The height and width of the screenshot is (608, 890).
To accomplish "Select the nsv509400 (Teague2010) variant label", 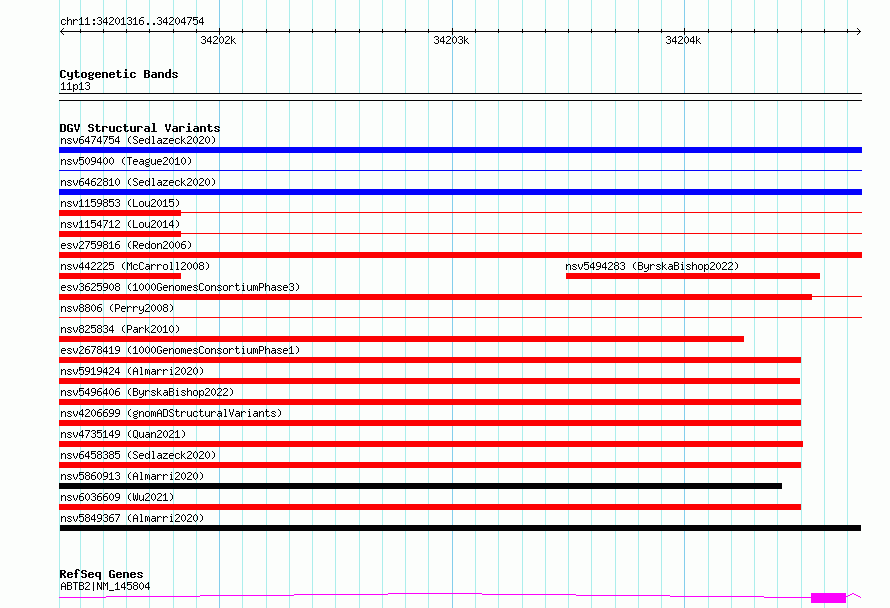I will point(126,161).
